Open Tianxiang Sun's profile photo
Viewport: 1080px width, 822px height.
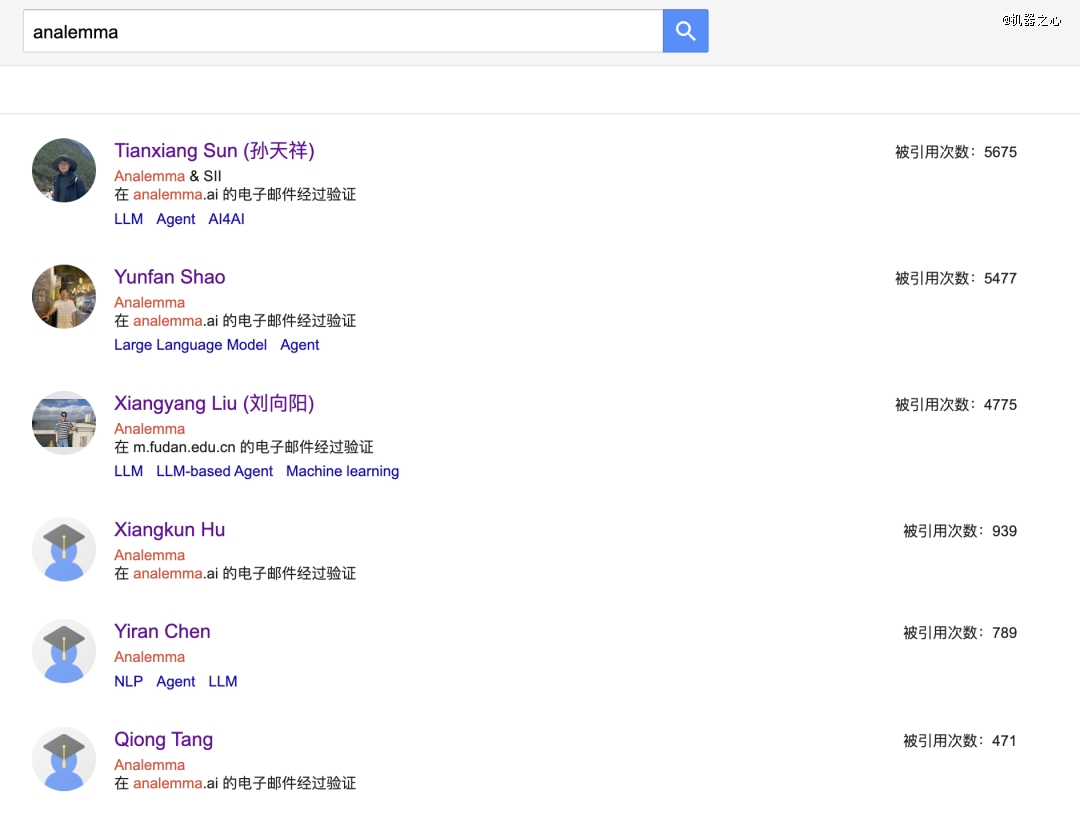[64, 170]
